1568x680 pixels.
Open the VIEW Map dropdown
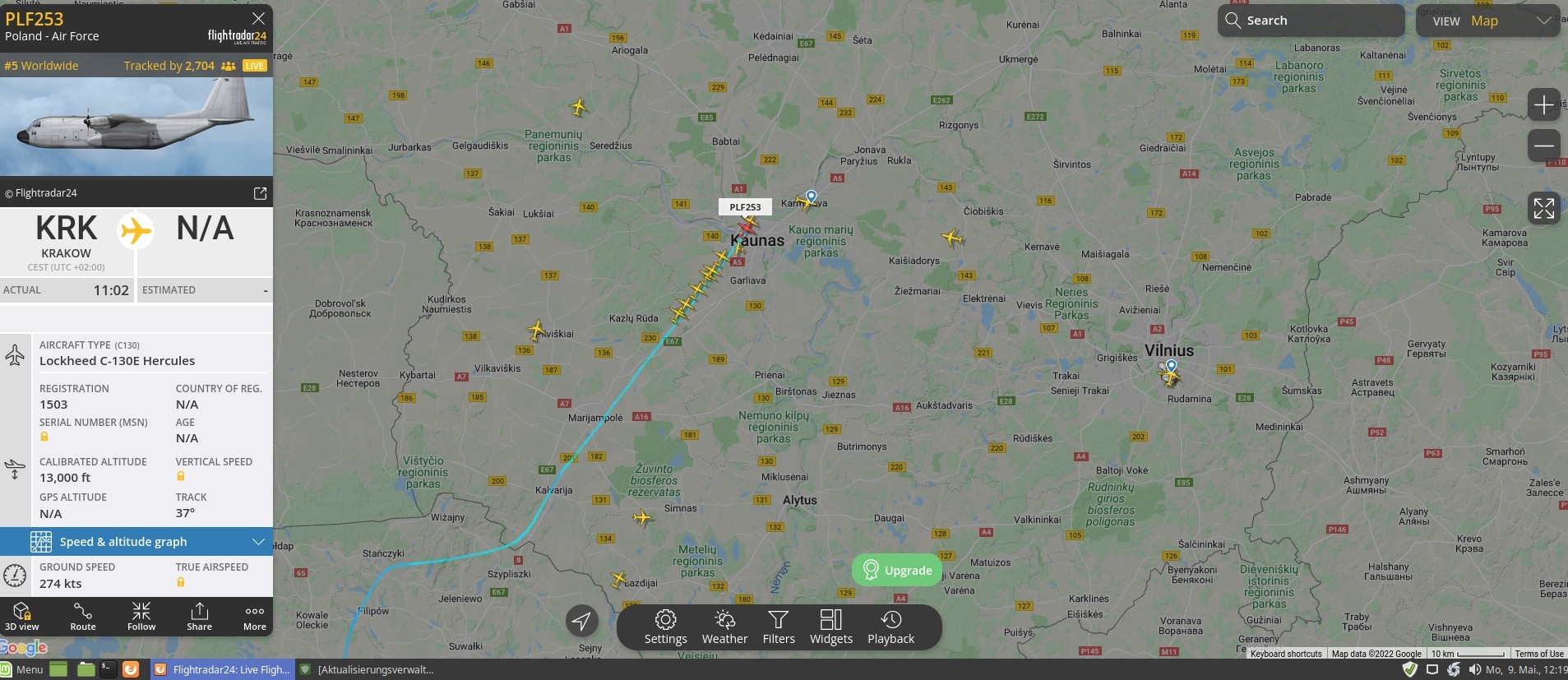[x=1487, y=21]
